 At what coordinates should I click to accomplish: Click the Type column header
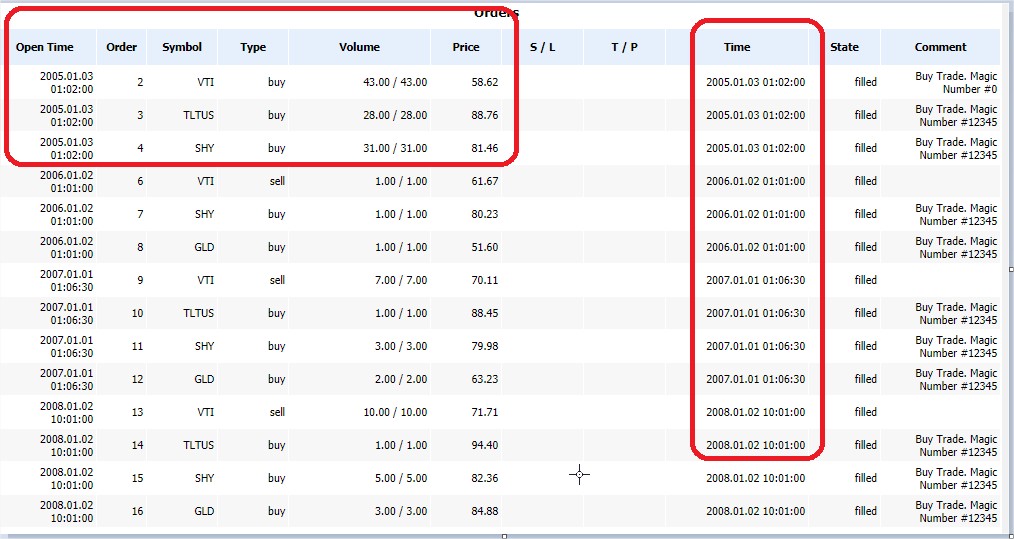(253, 47)
